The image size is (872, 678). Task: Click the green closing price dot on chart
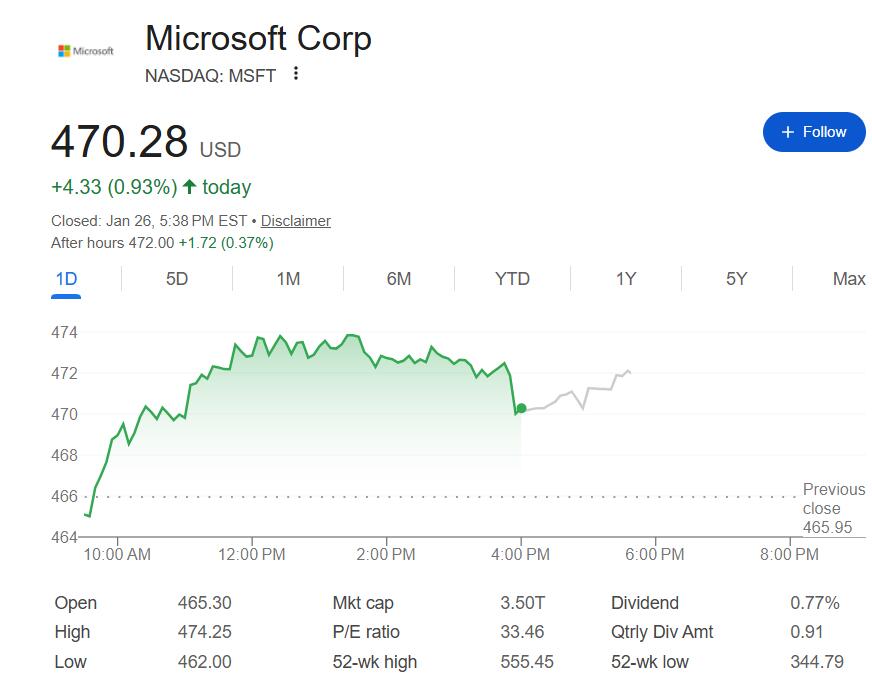[x=521, y=408]
